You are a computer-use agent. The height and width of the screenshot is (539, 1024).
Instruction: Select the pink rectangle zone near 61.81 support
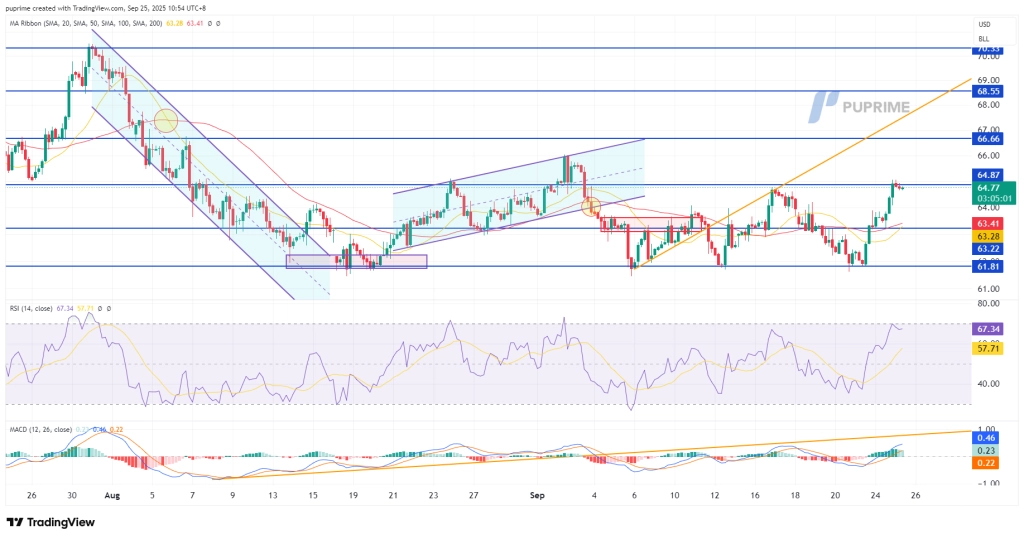coord(357,261)
